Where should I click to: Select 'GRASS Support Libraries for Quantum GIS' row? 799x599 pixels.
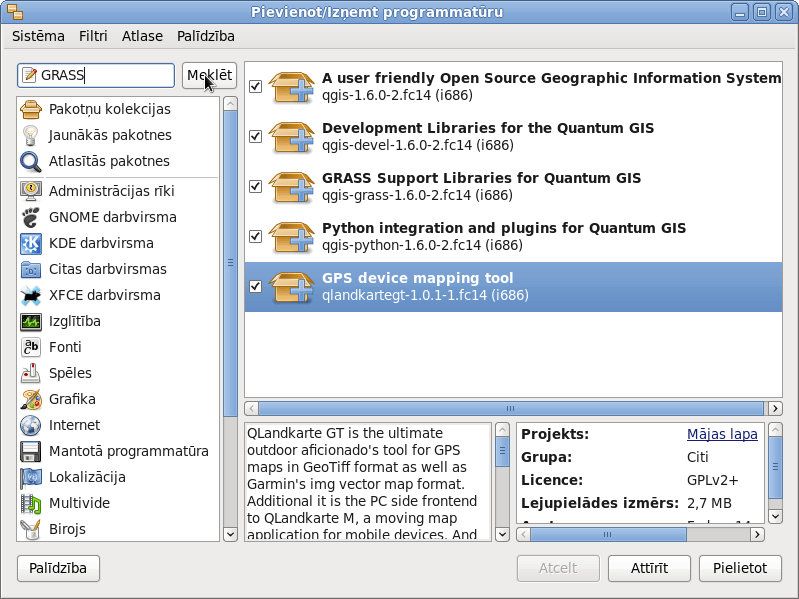pyautogui.click(x=513, y=186)
